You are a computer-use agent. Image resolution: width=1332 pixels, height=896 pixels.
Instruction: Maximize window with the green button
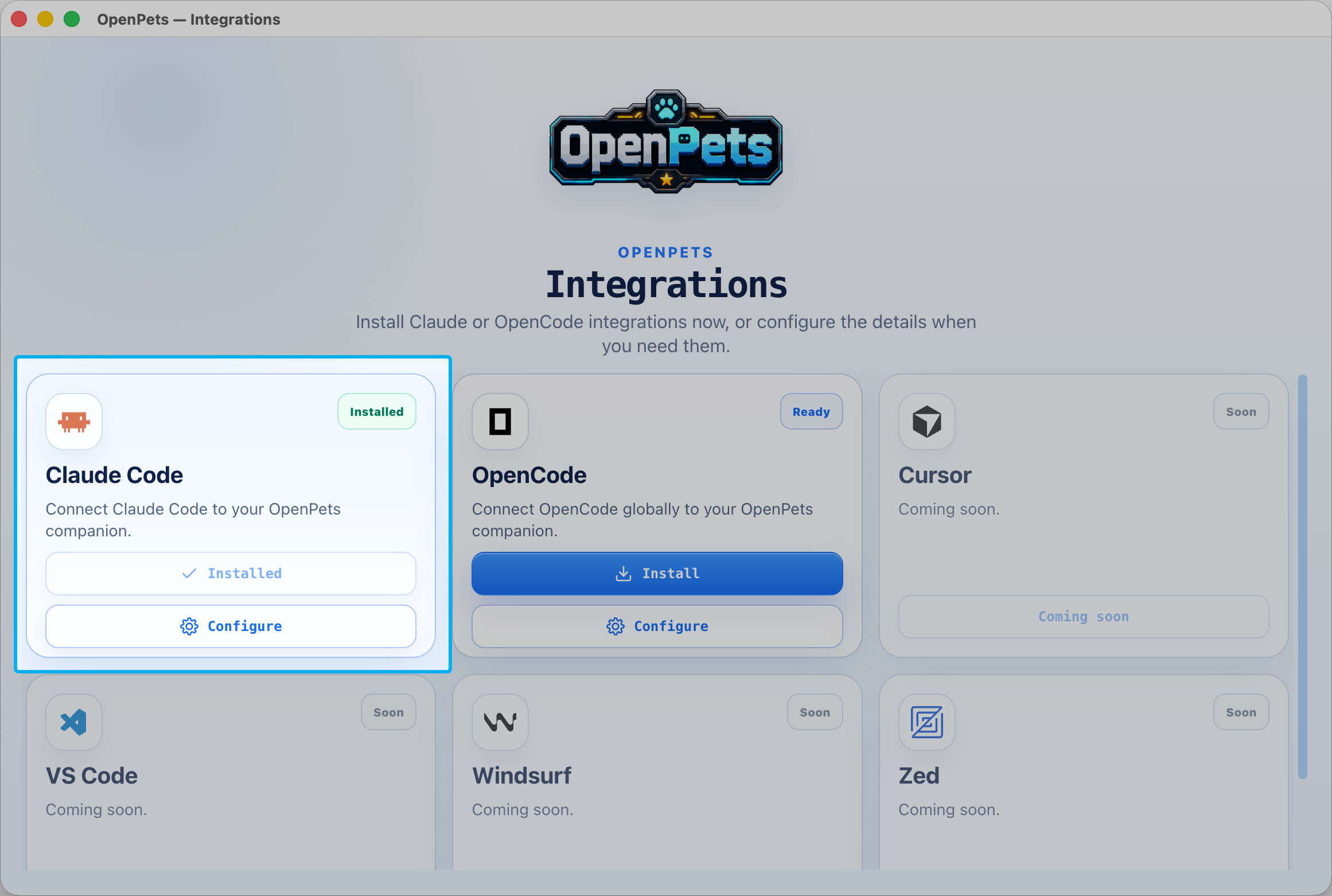pos(72,19)
